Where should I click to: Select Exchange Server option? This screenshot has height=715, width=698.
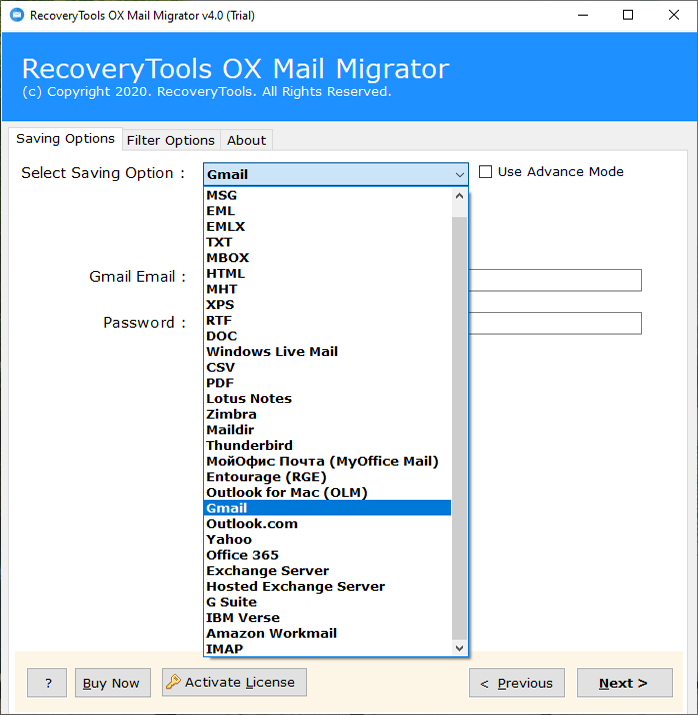327,570
